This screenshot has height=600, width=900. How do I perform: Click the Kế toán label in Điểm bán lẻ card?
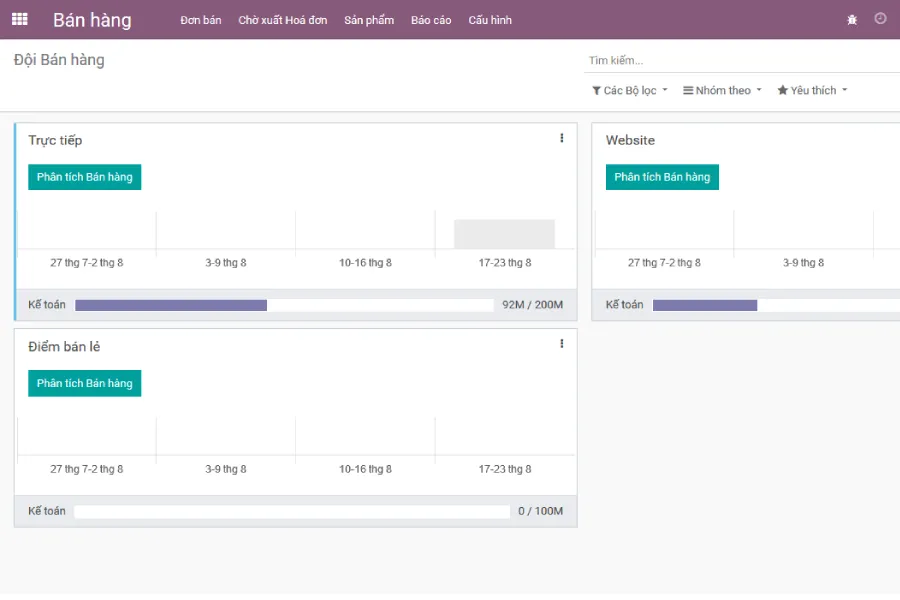(x=46, y=511)
